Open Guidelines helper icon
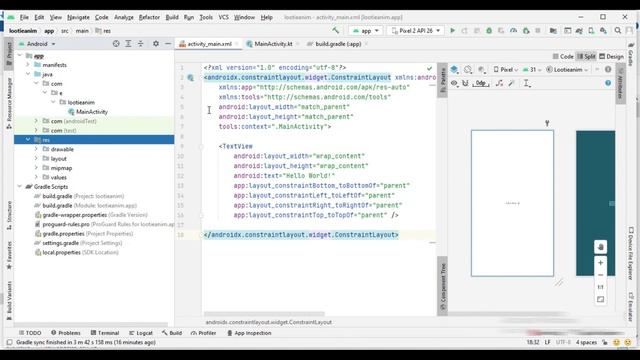The height and width of the screenshot is (360, 640). pyautogui.click(x=527, y=83)
